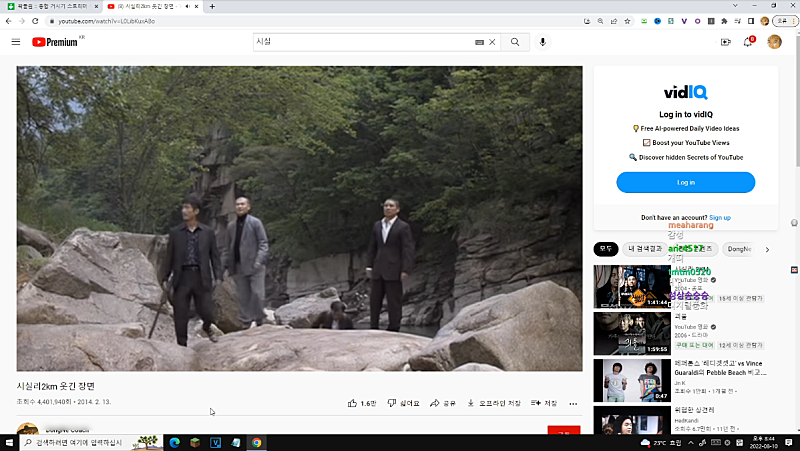Open the Windows Start menu
800x451 pixels.
(9, 442)
